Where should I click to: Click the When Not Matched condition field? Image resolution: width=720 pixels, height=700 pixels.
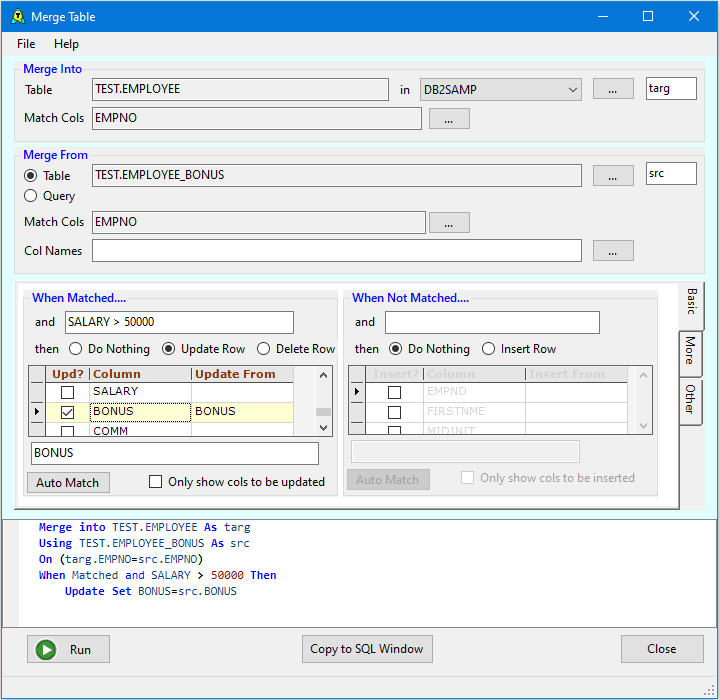pyautogui.click(x=492, y=322)
